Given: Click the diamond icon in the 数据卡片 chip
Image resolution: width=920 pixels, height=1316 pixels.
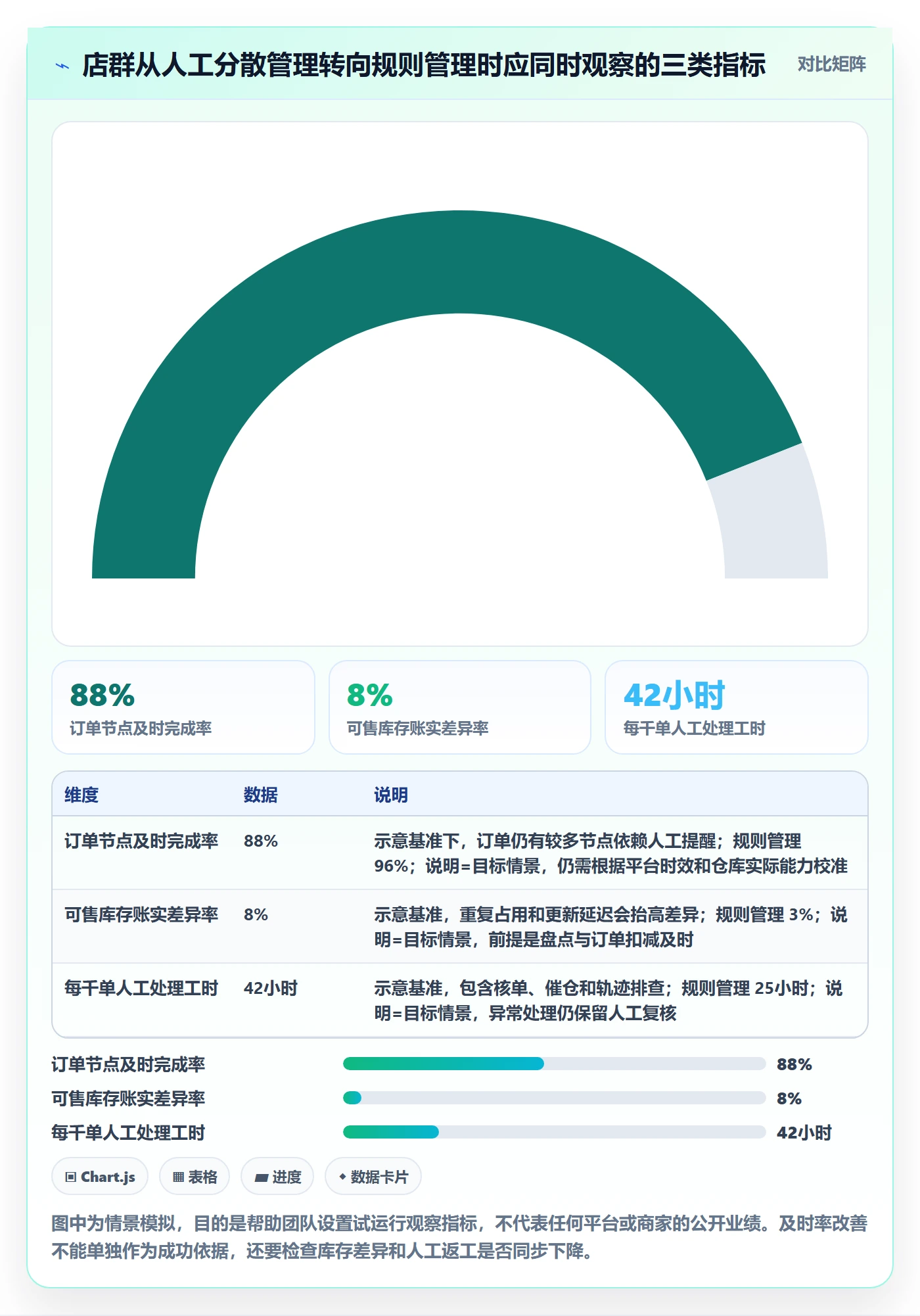Looking at the screenshot, I should tap(342, 1177).
